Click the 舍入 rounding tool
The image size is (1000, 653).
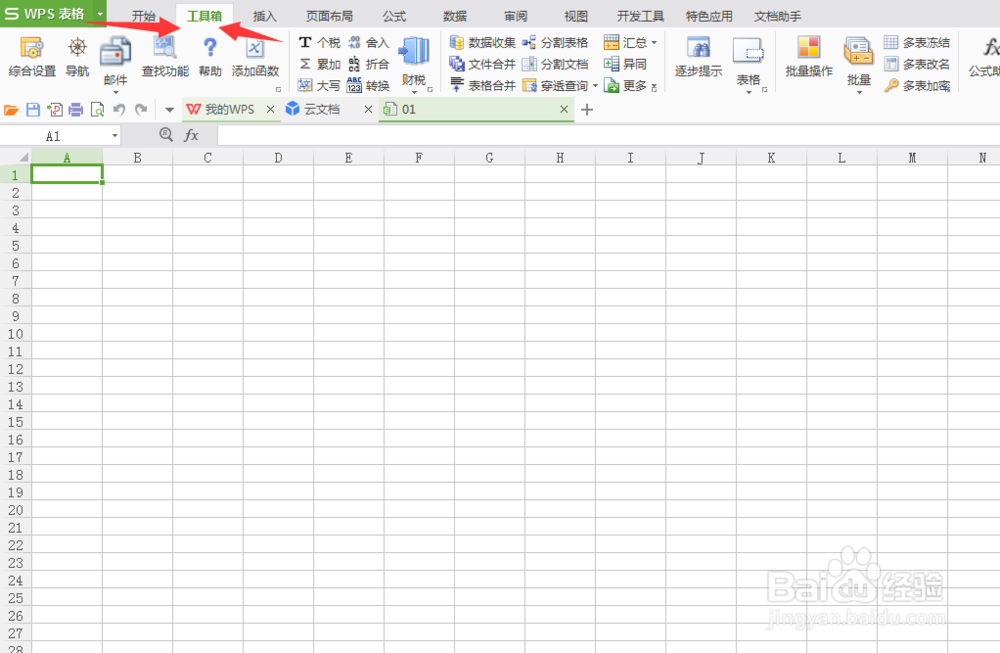[369, 43]
